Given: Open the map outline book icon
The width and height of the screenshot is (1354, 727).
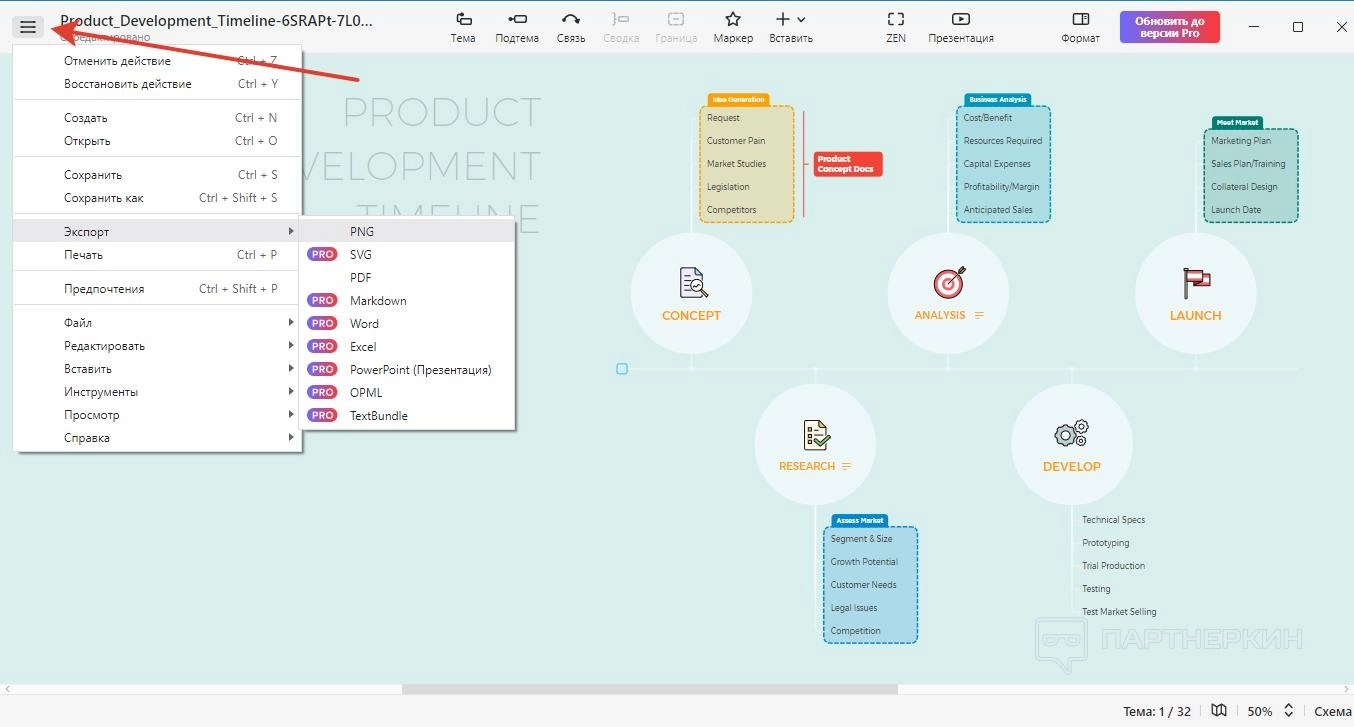Looking at the screenshot, I should coord(1218,711).
